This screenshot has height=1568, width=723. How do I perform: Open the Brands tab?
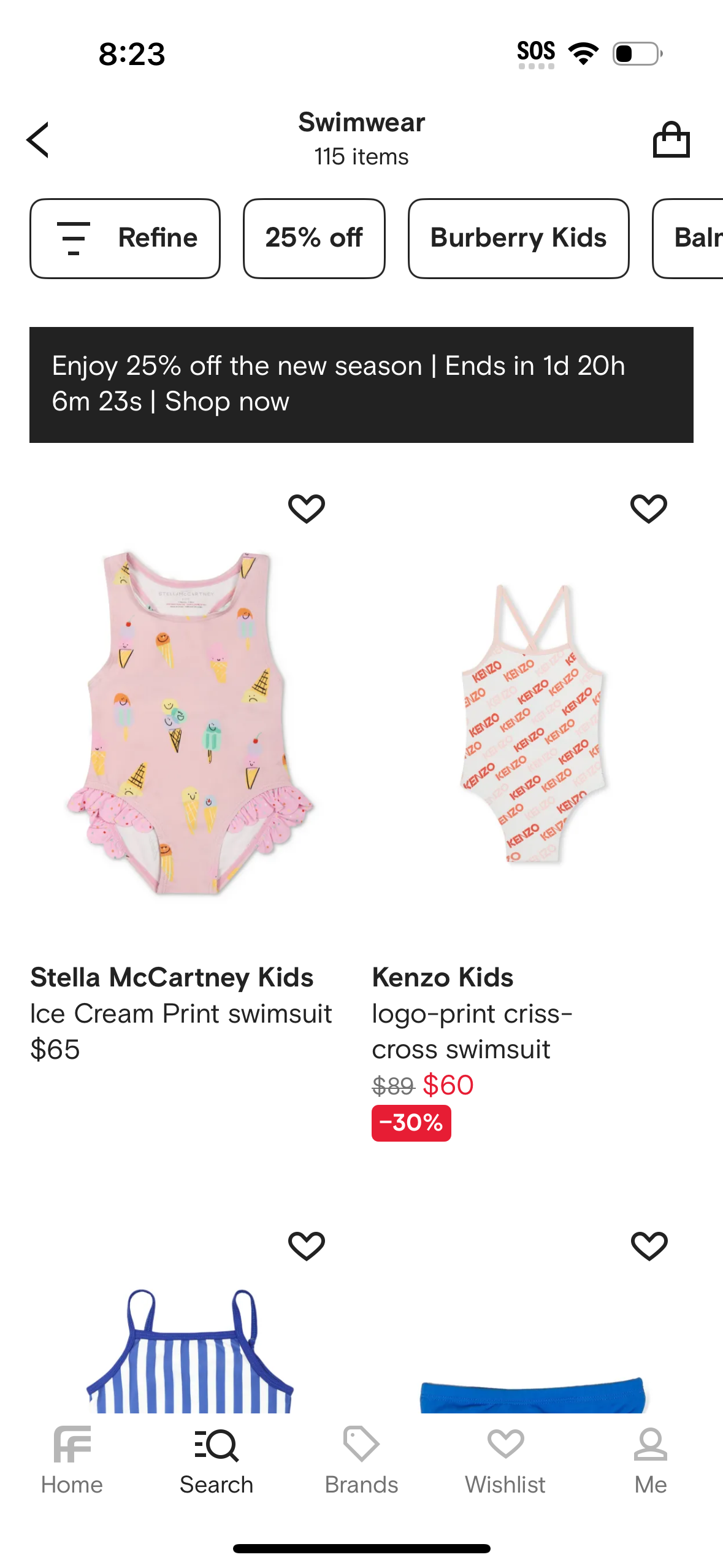pos(361,1461)
